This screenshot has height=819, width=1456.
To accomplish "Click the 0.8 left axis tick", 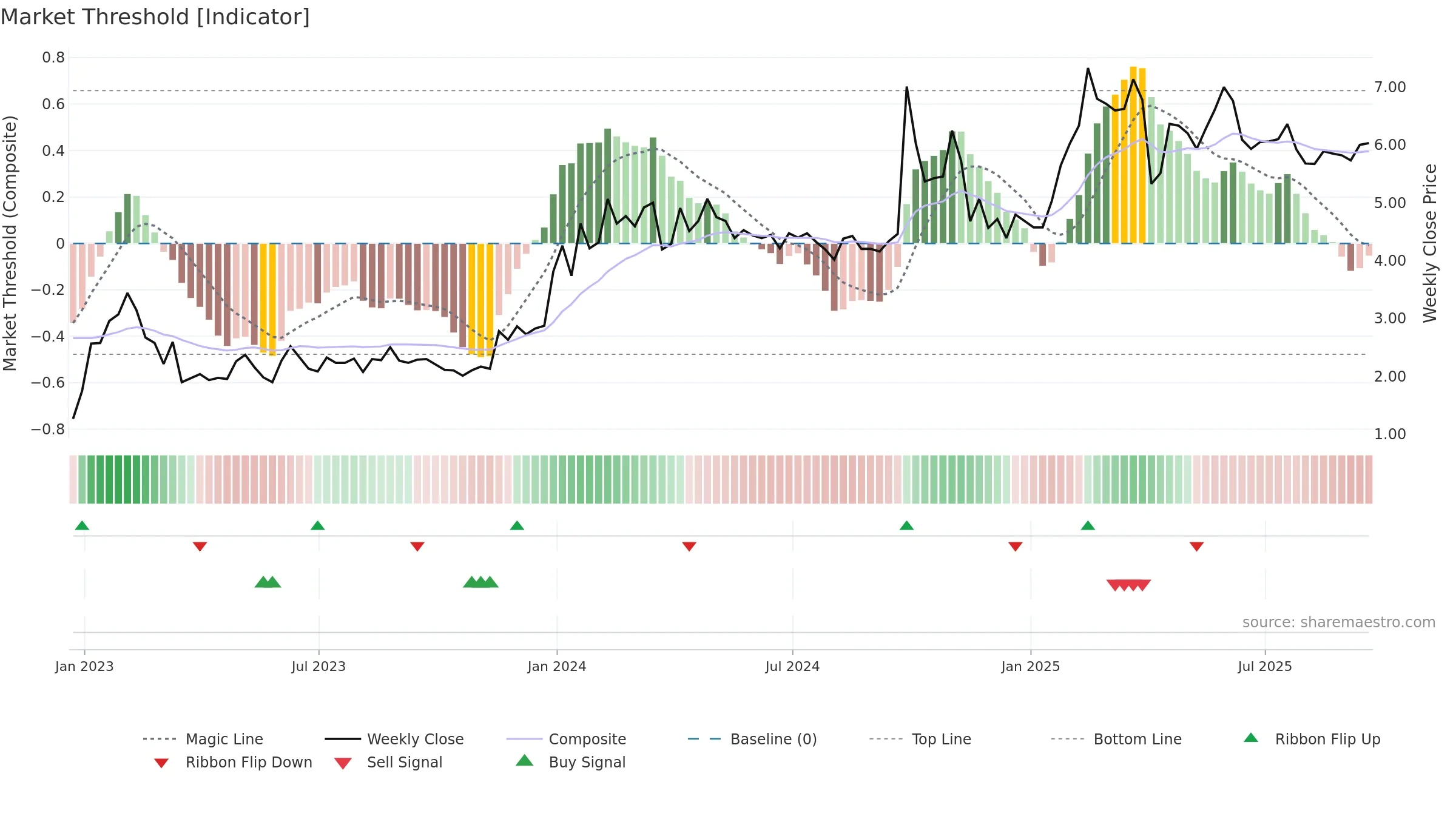I will click(53, 58).
